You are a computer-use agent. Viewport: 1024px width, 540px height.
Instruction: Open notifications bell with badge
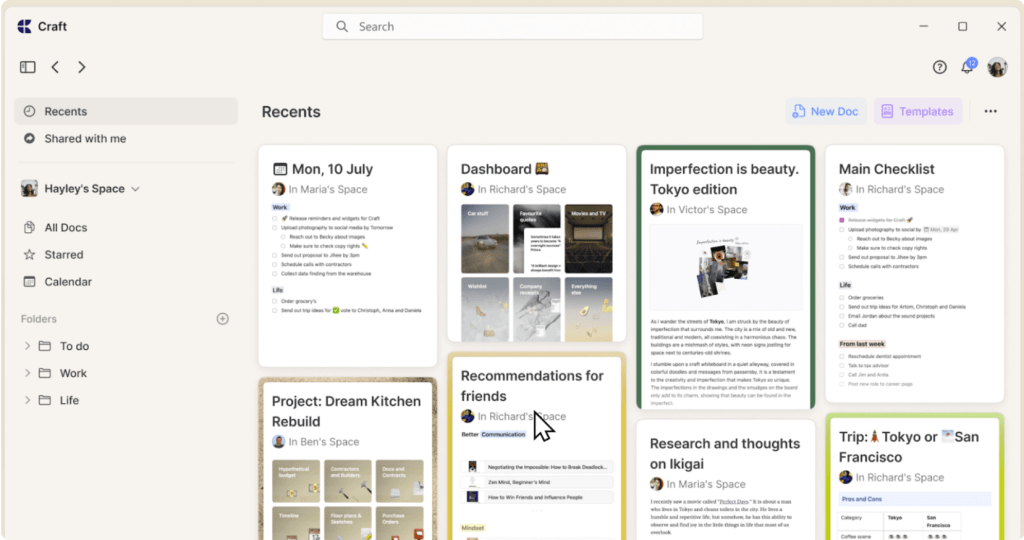[x=967, y=67]
